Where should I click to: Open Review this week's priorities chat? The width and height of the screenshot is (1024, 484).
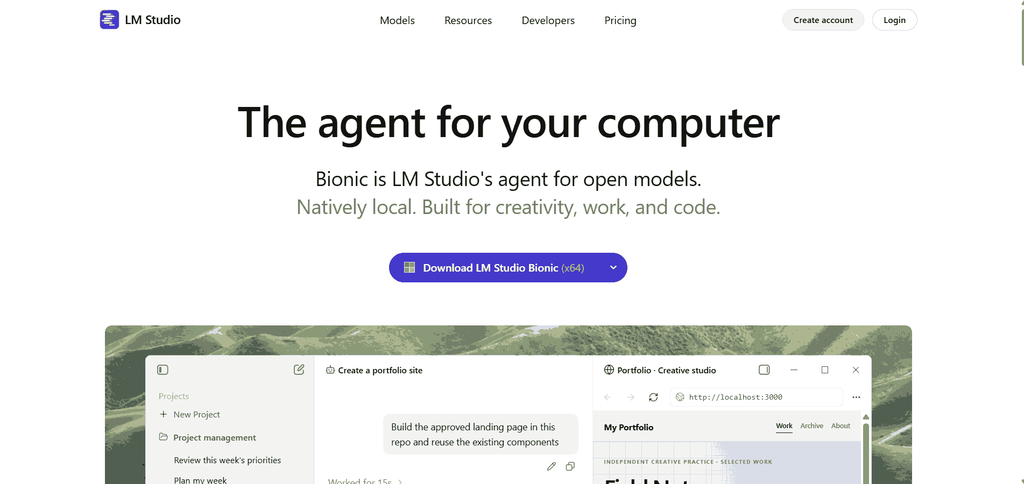tap(227, 460)
